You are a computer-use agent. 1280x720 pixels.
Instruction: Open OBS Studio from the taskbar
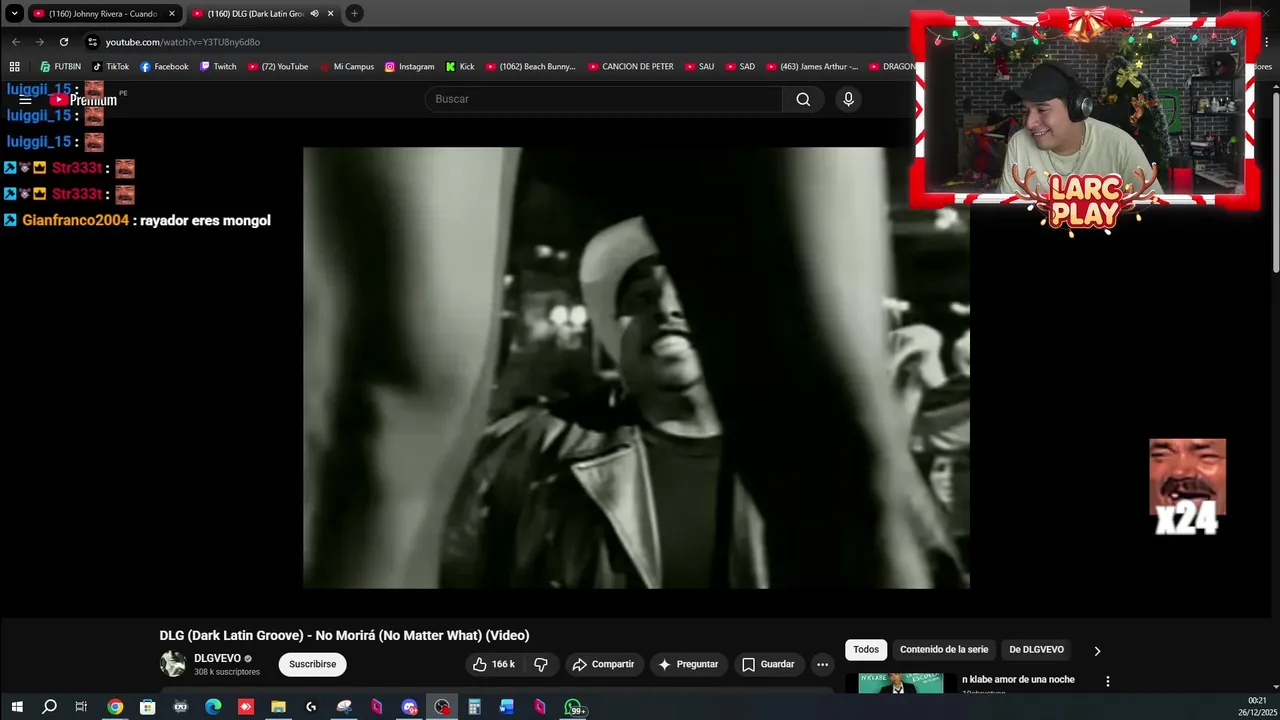tap(442, 707)
